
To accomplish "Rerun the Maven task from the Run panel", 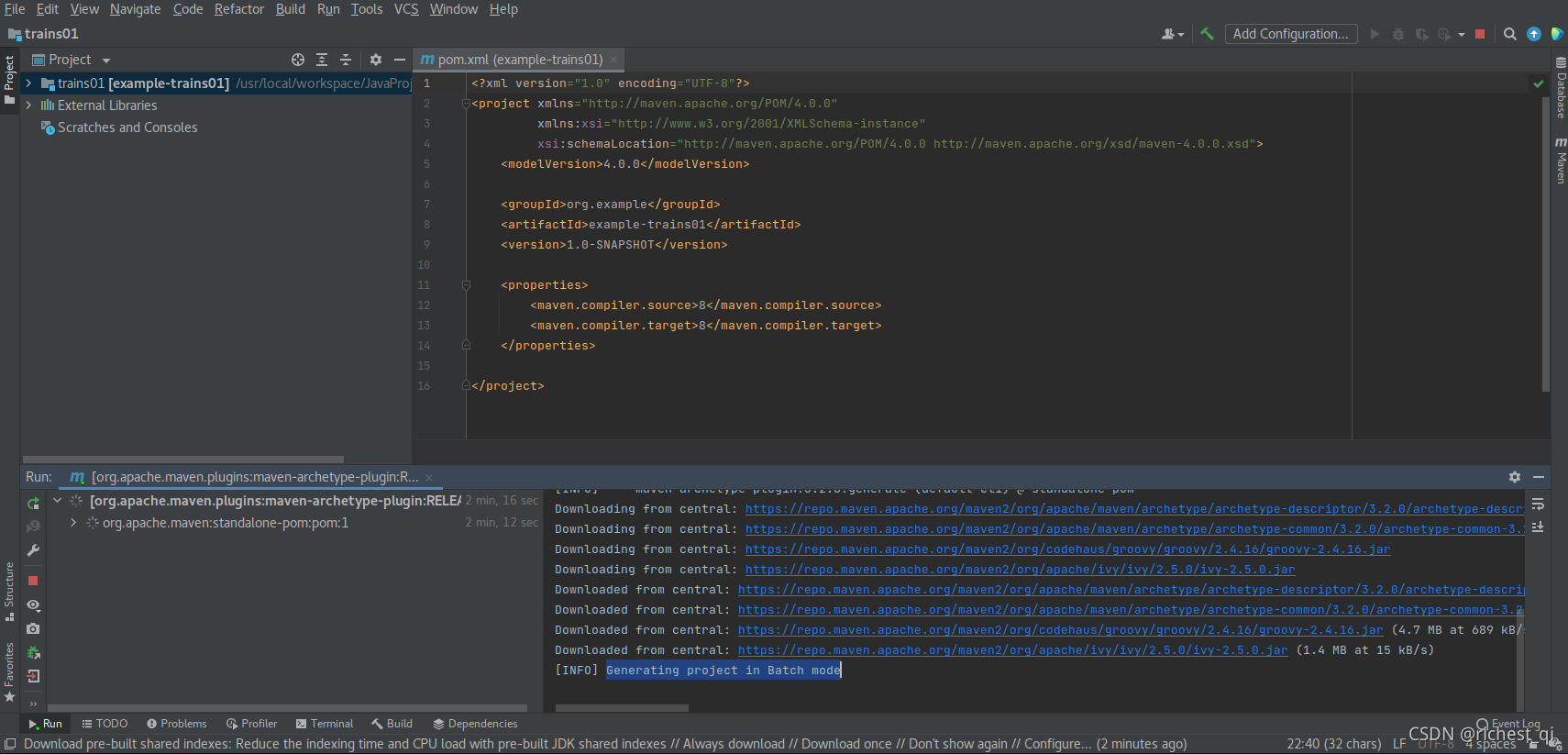I will [33, 503].
